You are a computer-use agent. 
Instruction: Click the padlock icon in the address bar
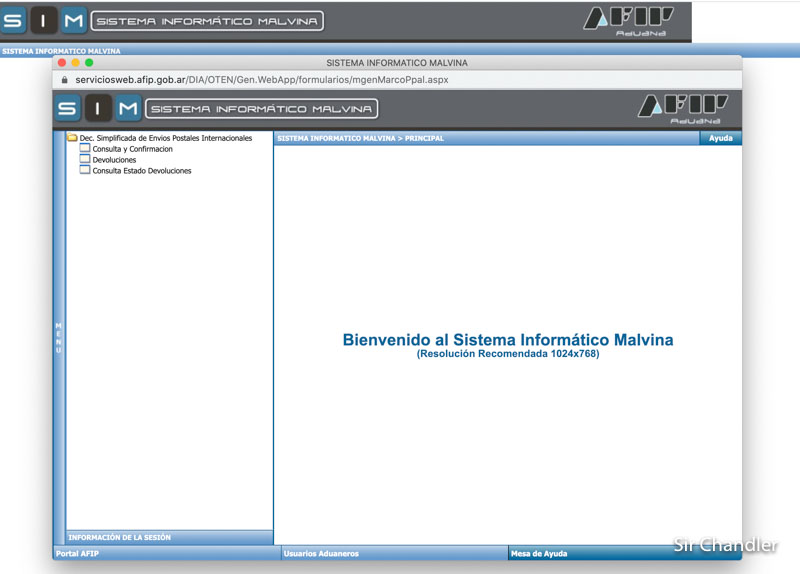coord(64,80)
